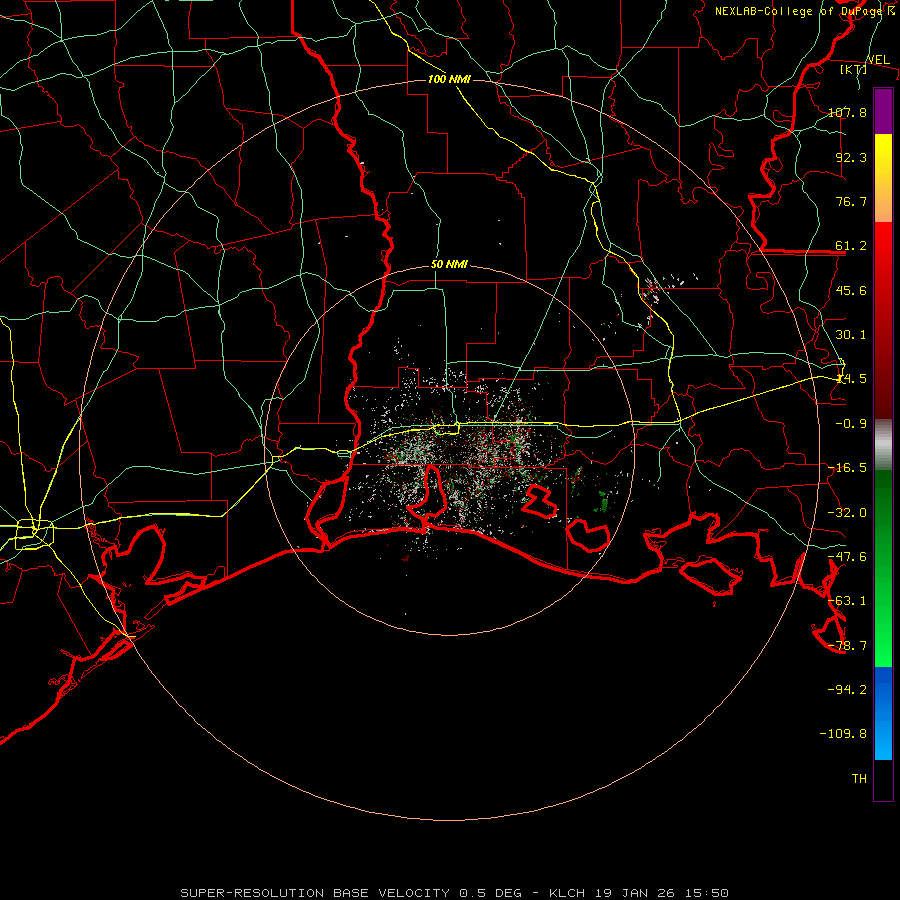Click the 45.6 velocity scale value
This screenshot has width=900, height=900.
(851, 290)
